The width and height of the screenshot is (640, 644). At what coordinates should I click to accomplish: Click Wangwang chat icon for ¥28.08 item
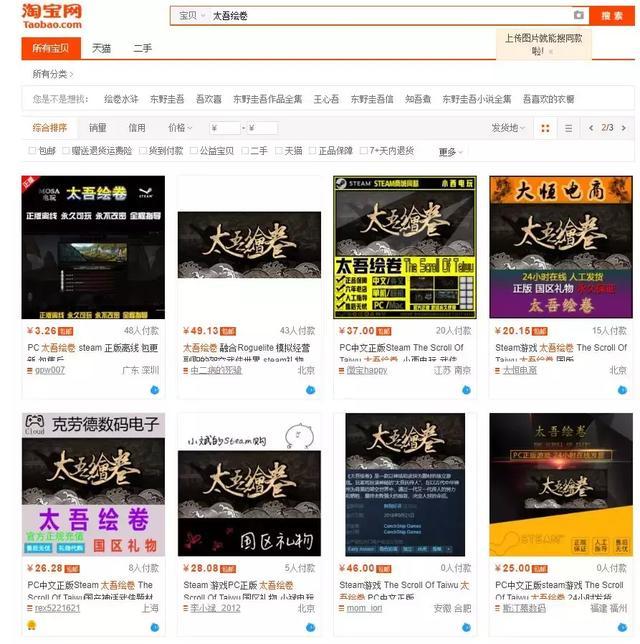(x=311, y=627)
